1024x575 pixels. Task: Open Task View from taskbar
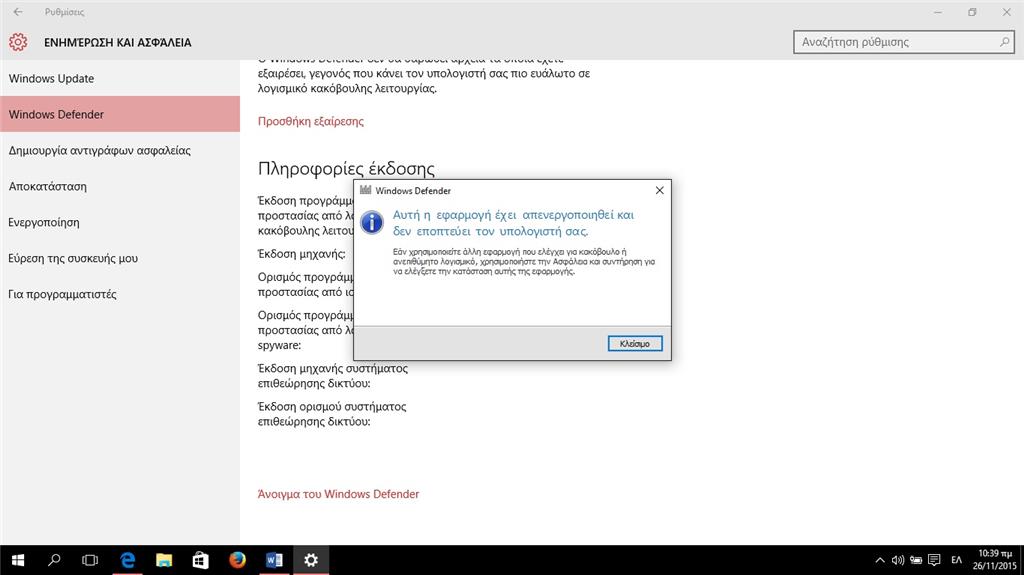click(x=90, y=560)
